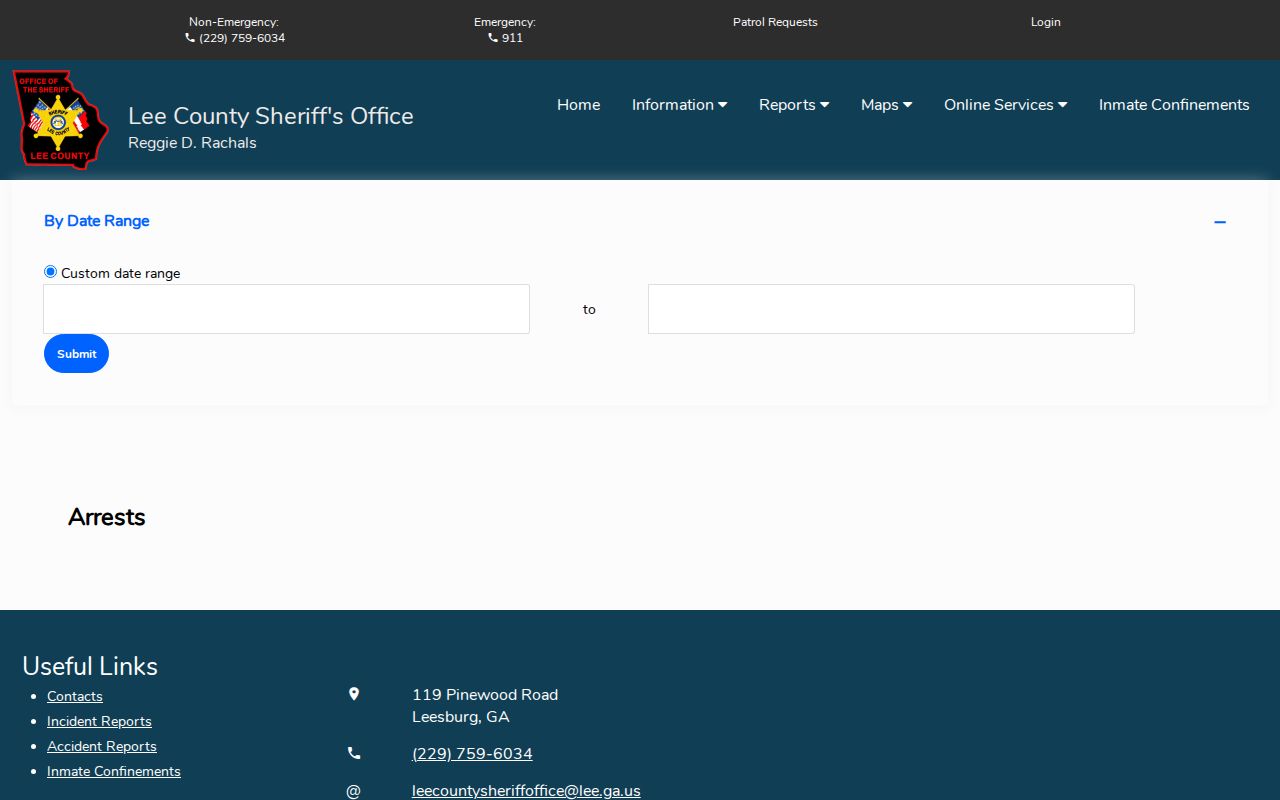The width and height of the screenshot is (1280, 800).
Task: Click the end date input field
Action: (891, 309)
